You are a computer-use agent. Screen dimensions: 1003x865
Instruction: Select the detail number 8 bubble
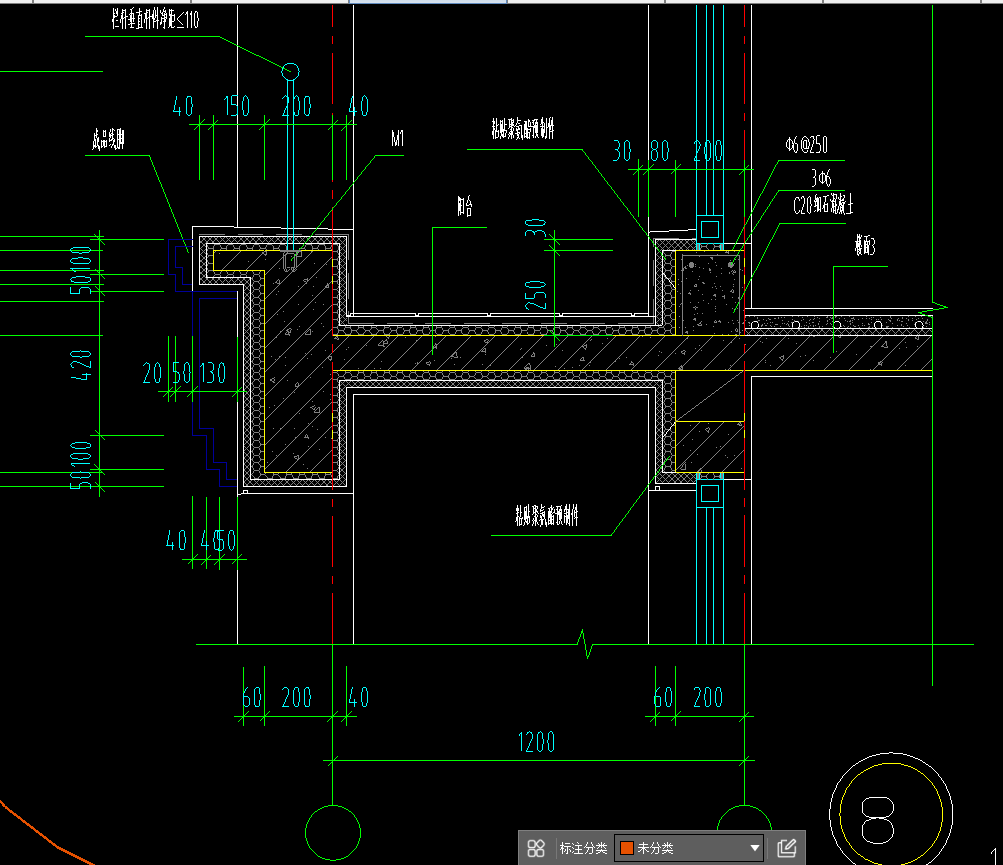pyautogui.click(x=891, y=814)
